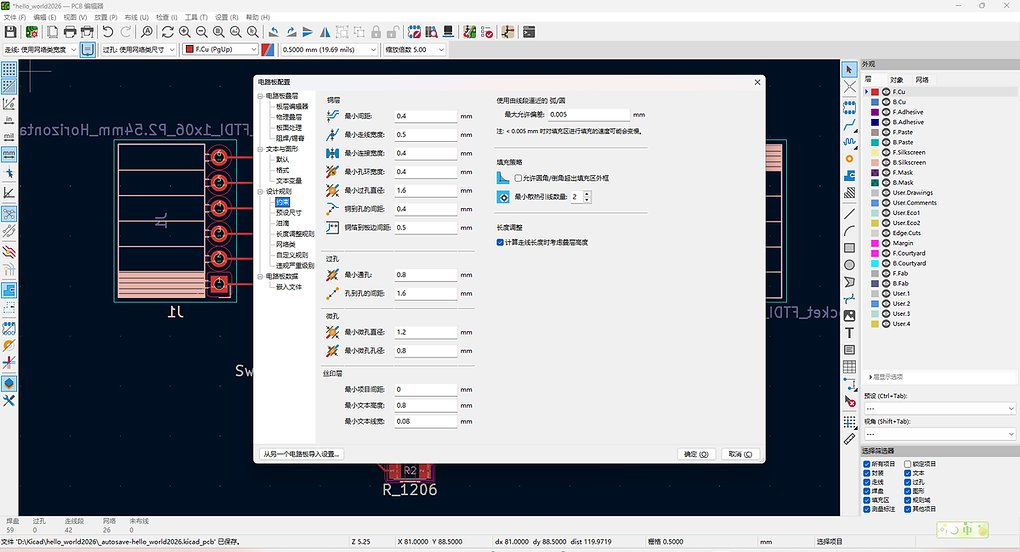The width and height of the screenshot is (1020, 552).
Task: Click the Rotate counterclockwise icon
Action: (x=274, y=32)
